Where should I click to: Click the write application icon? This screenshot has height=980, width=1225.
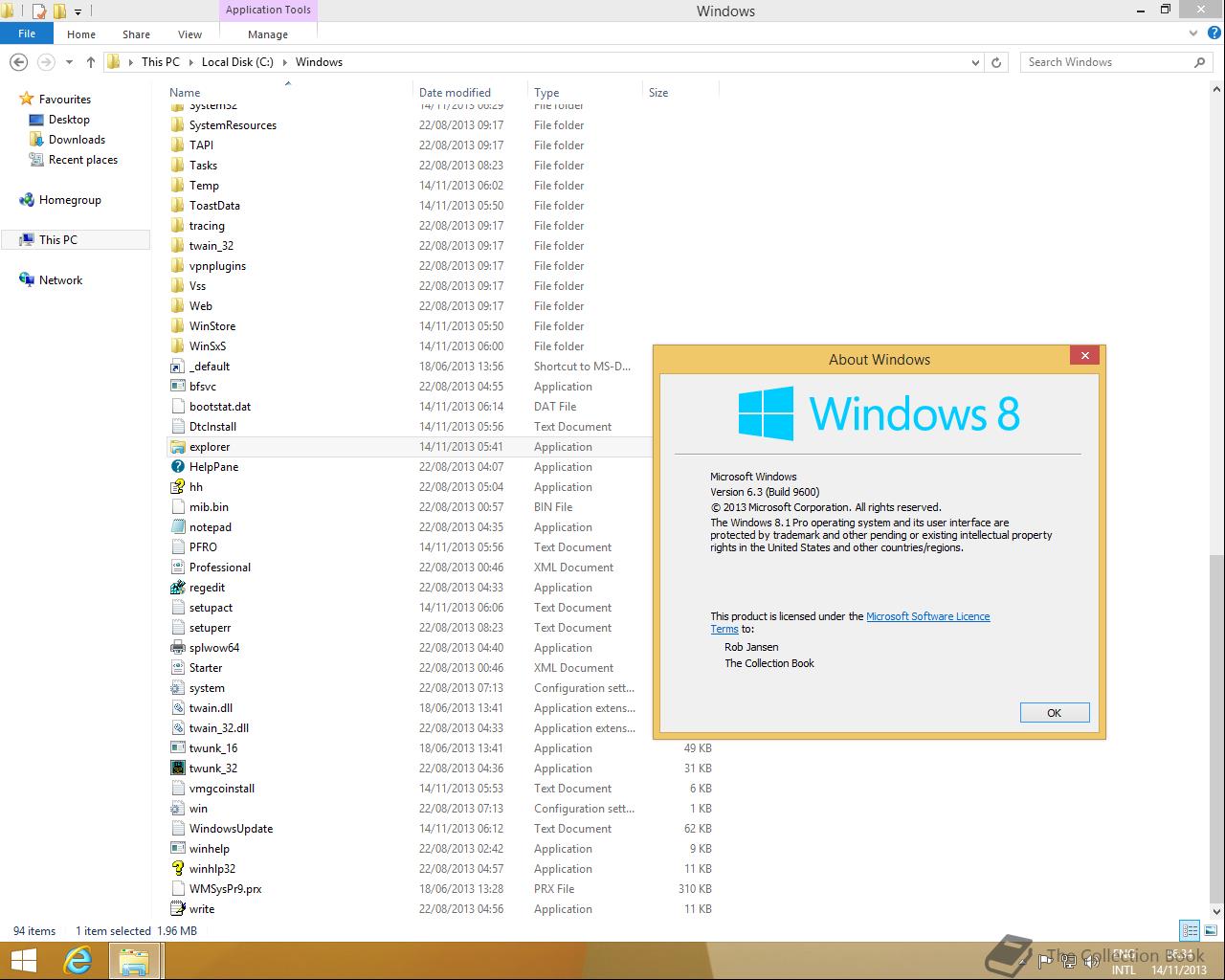coord(177,909)
